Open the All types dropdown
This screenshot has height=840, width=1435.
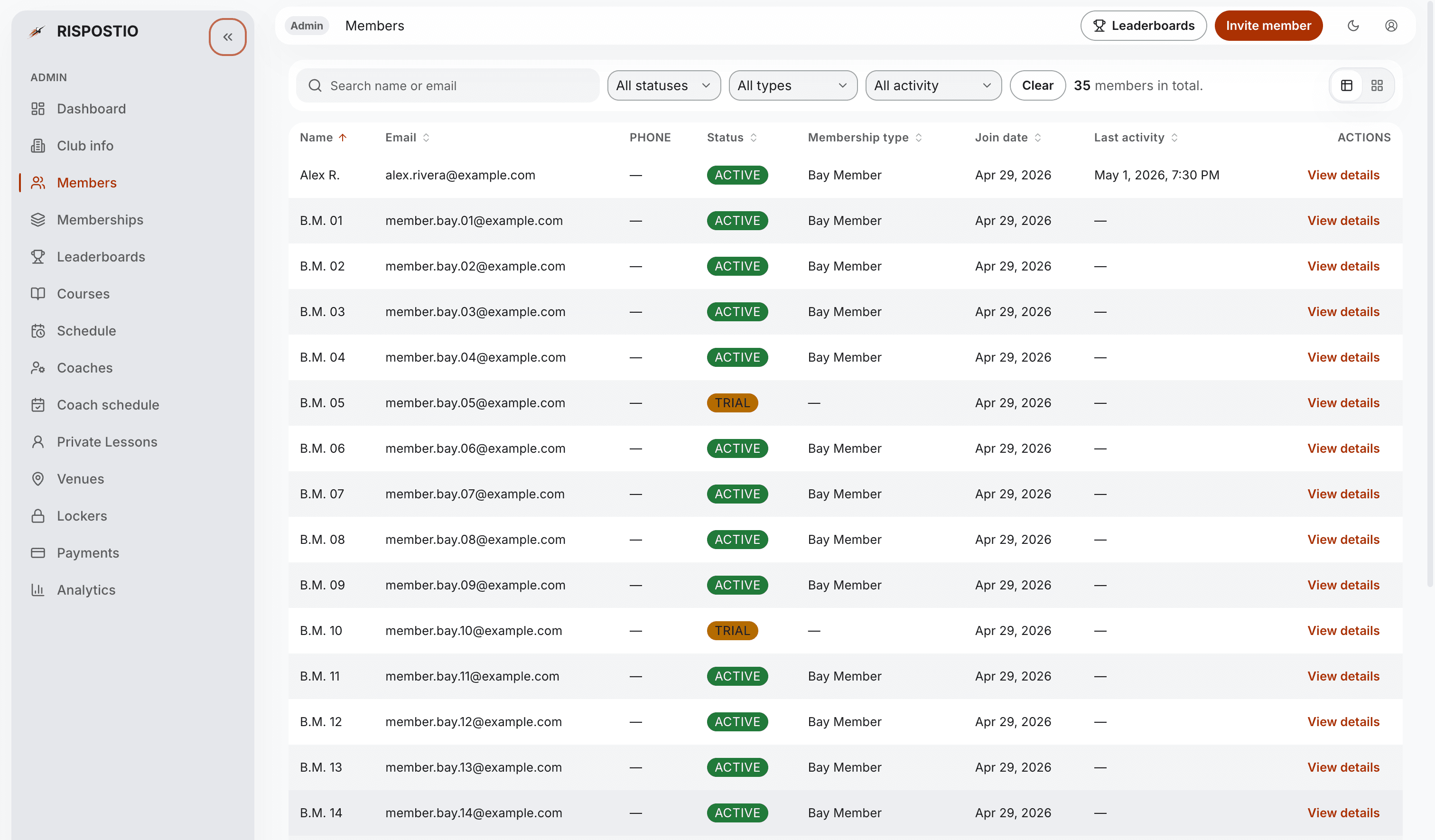click(x=792, y=85)
